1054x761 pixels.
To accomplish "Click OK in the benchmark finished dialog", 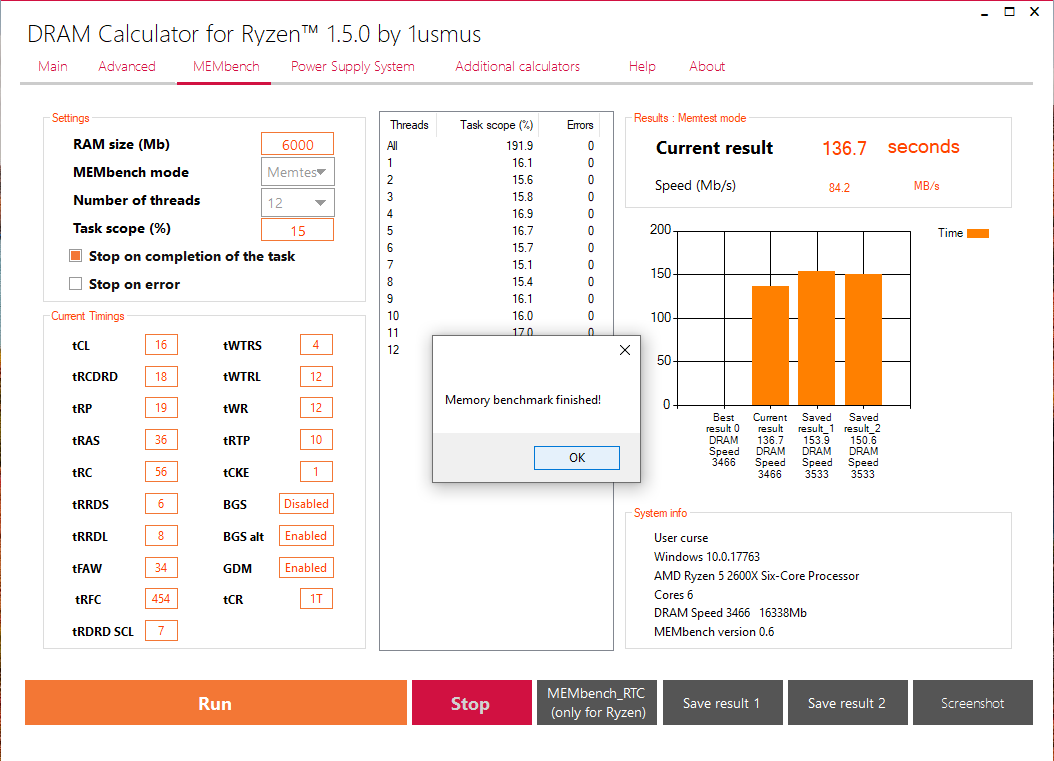I will 577,458.
